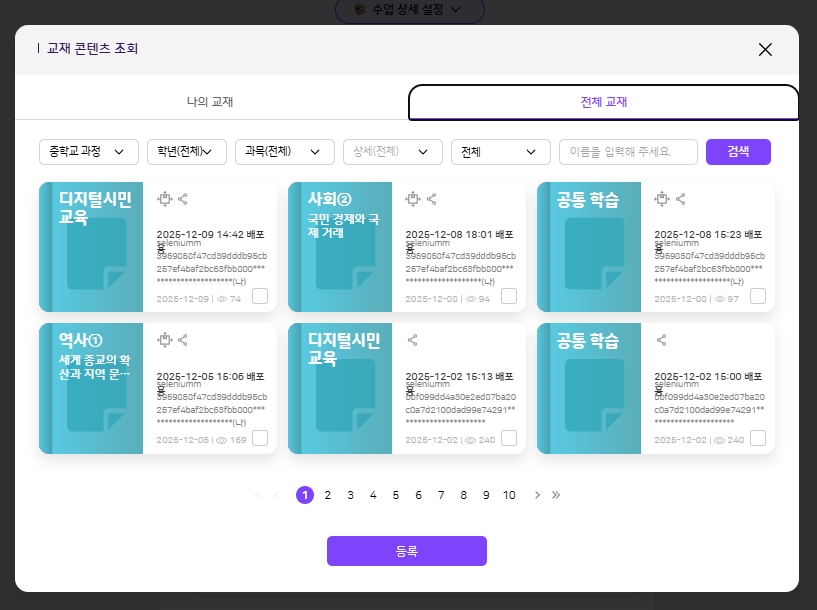
Task: Focus the name search input field
Action: click(x=628, y=152)
